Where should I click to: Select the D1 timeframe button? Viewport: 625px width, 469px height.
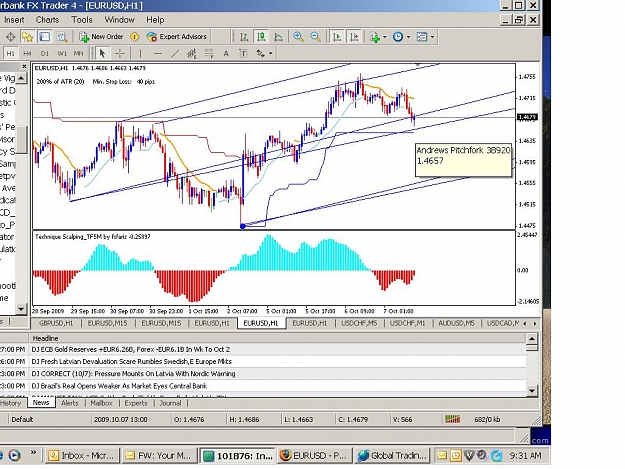pos(44,53)
